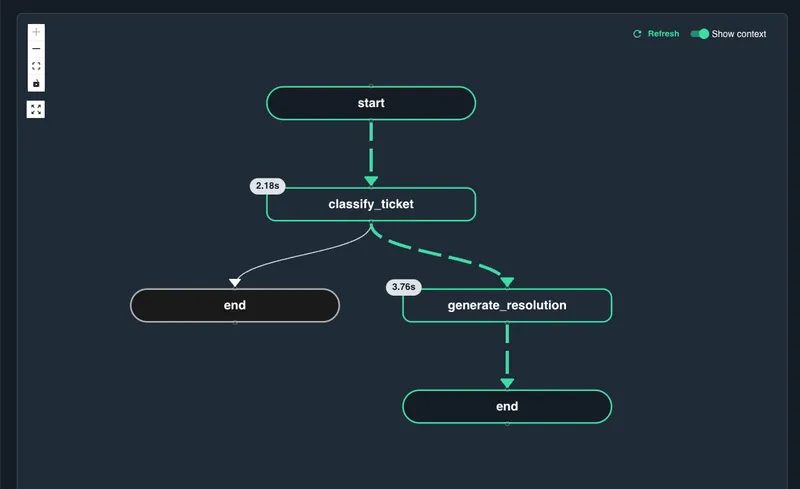Click the green arrowhead entering bottom end node
The height and width of the screenshot is (489, 800).
[507, 383]
